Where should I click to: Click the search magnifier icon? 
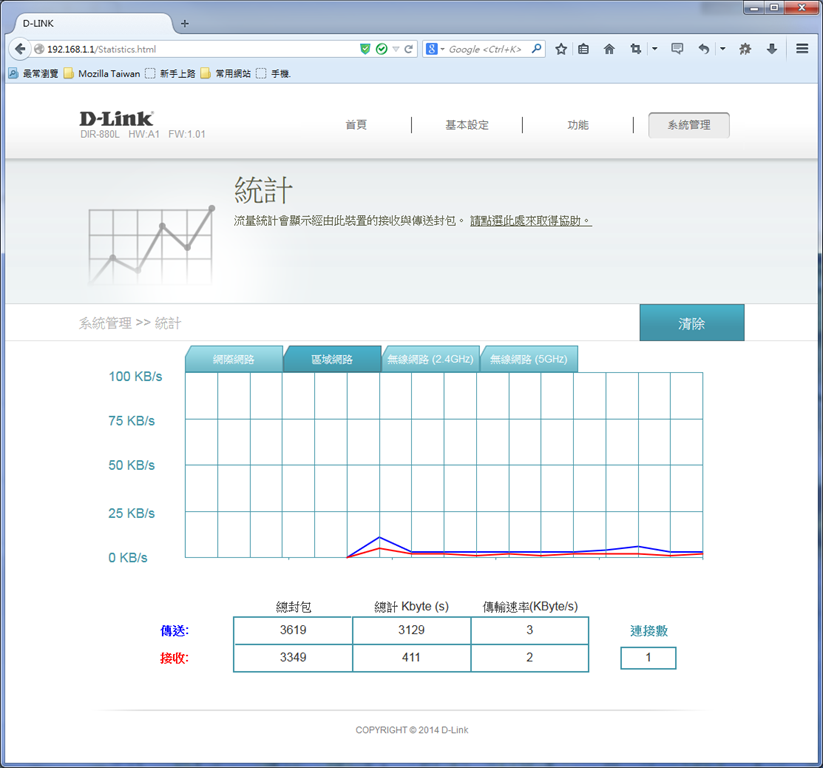[536, 49]
